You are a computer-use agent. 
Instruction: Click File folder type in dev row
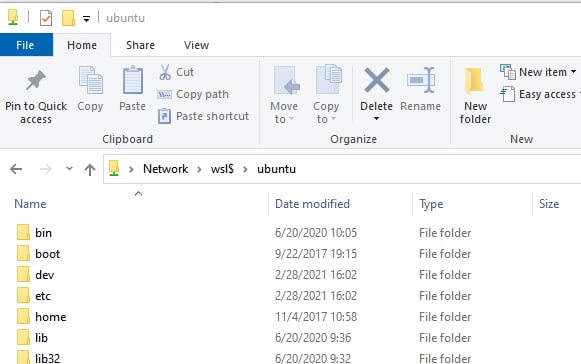coord(445,275)
